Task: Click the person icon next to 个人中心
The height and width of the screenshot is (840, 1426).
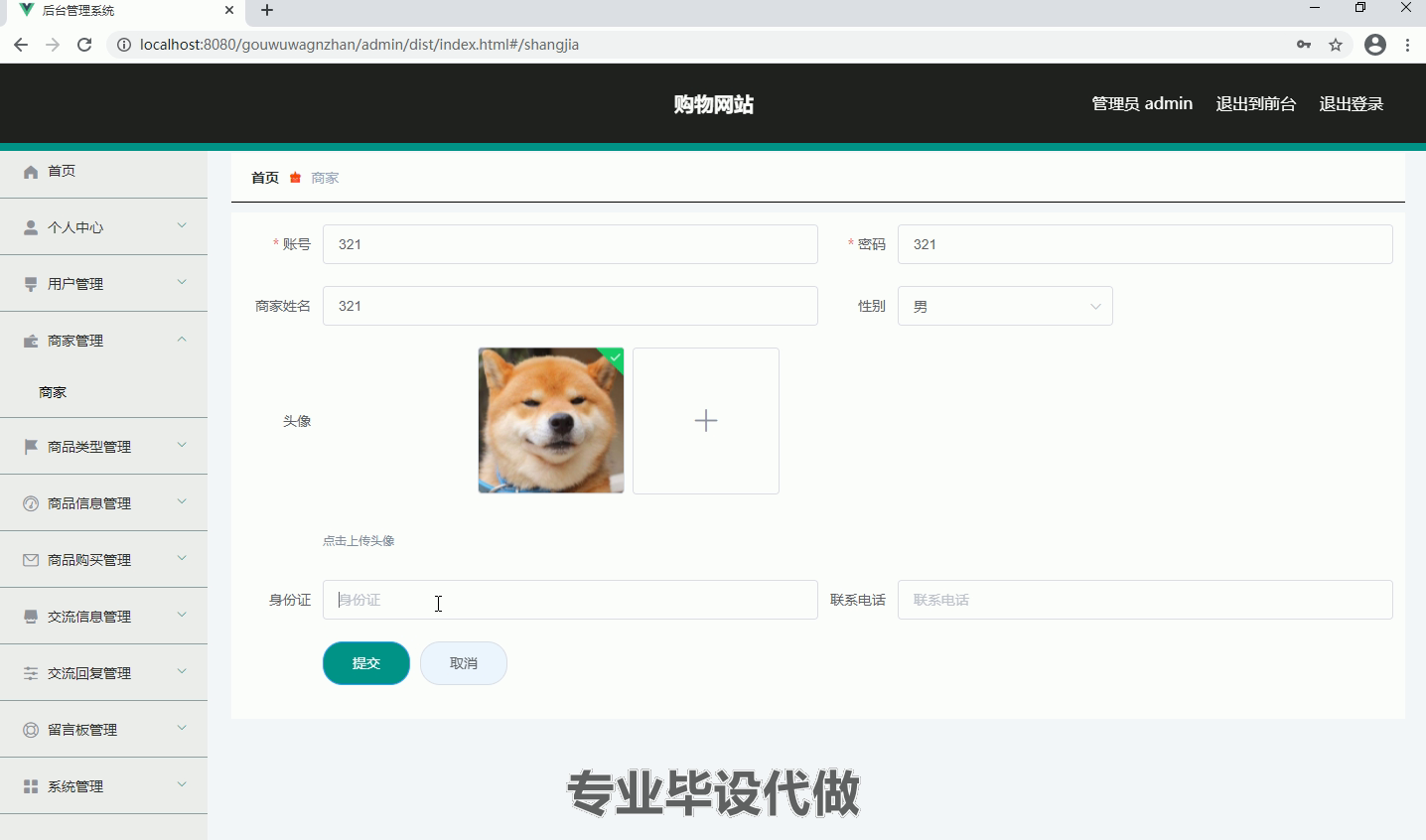Action: point(31,227)
